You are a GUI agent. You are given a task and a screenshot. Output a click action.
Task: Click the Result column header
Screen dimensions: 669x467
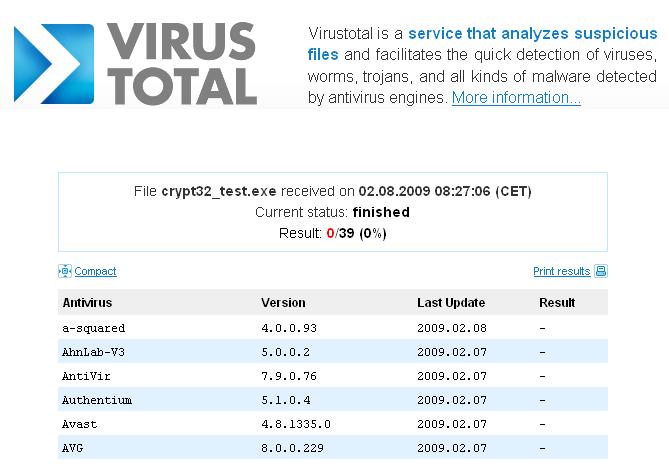(x=557, y=303)
